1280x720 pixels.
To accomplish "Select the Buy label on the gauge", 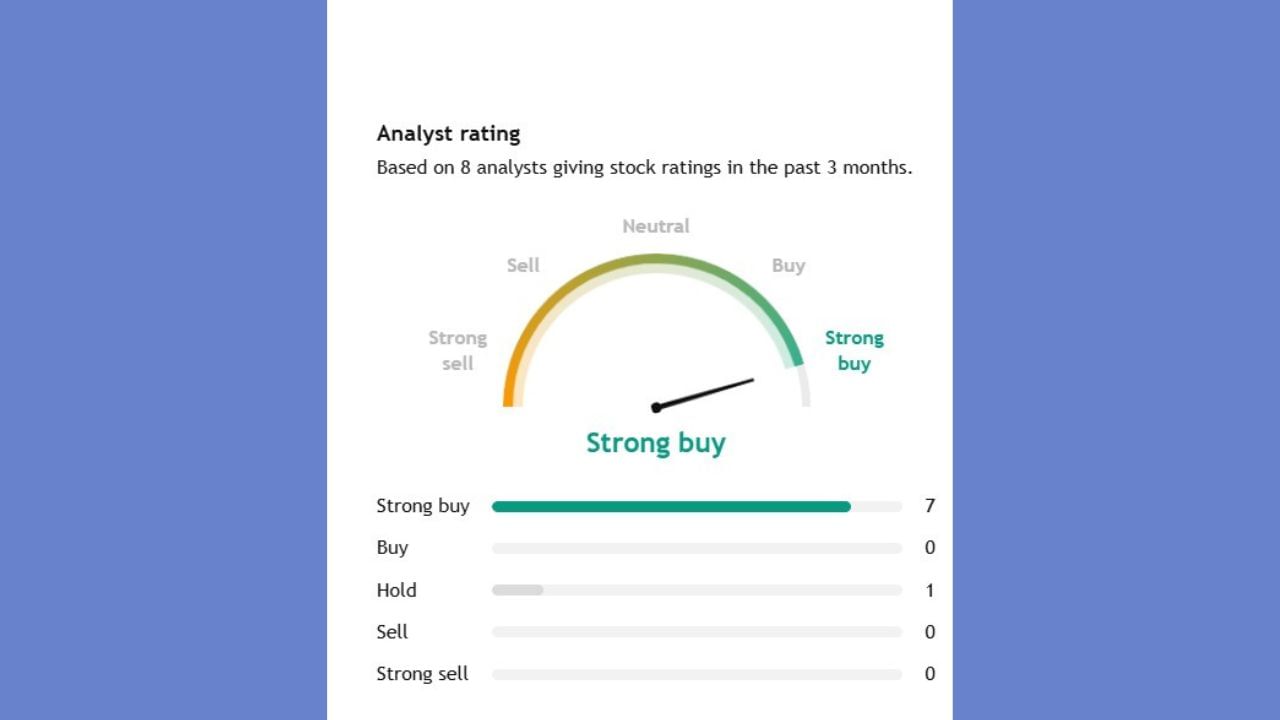I will click(x=788, y=265).
